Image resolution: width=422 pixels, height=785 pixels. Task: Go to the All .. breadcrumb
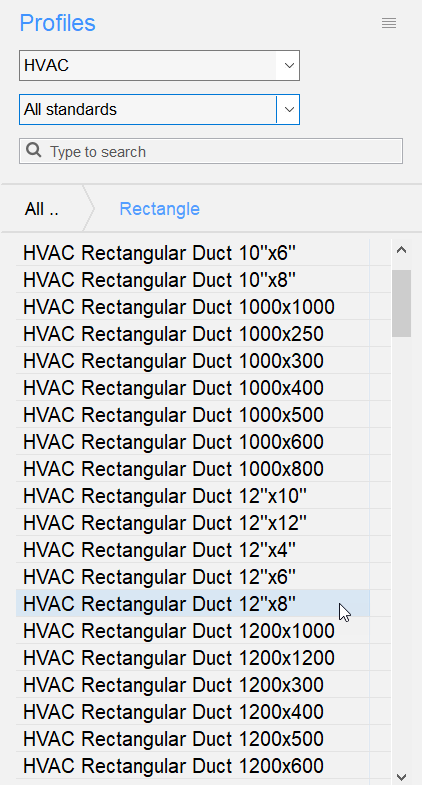point(42,209)
